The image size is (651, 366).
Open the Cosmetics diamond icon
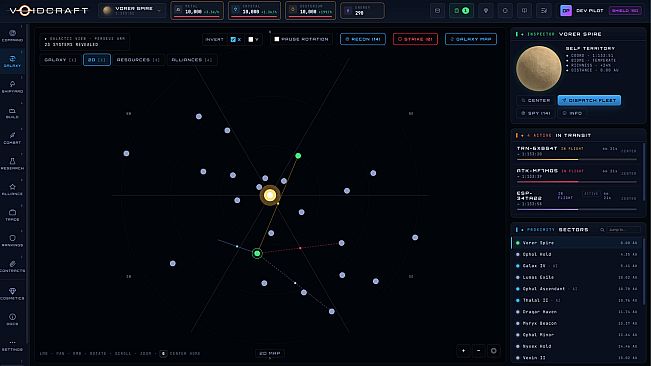[x=12, y=291]
